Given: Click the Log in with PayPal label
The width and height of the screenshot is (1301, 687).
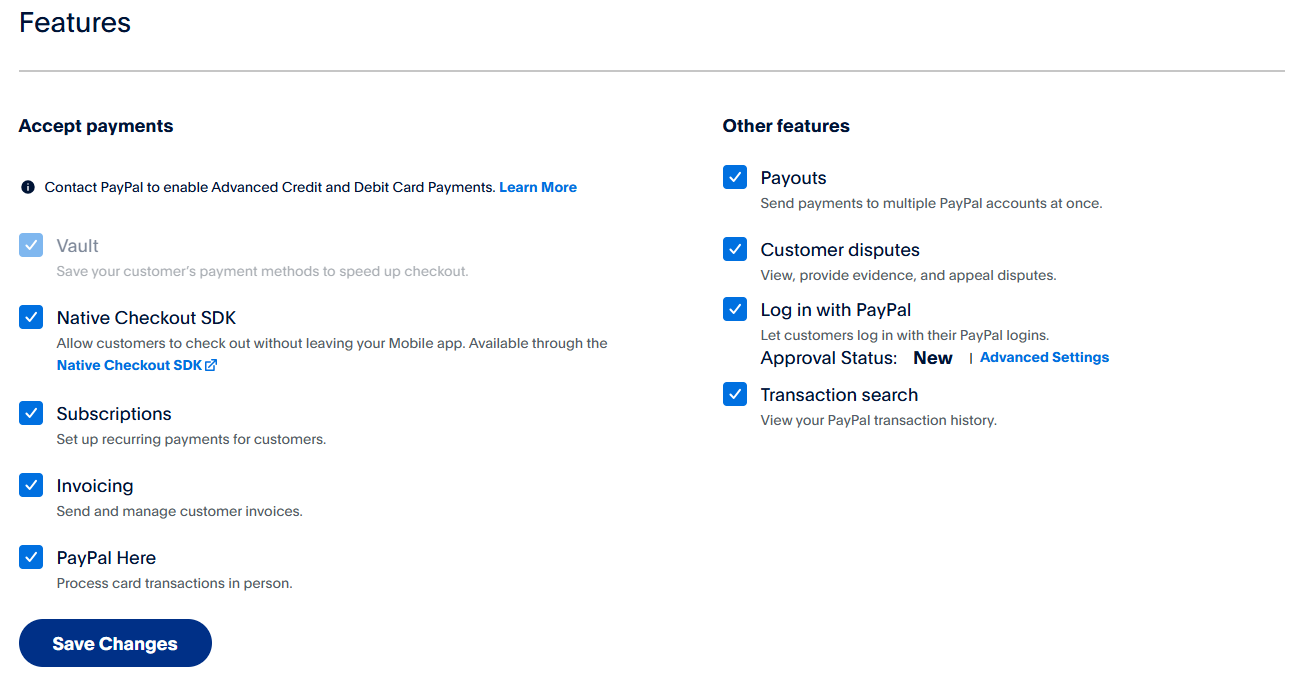Looking at the screenshot, I should [x=836, y=310].
